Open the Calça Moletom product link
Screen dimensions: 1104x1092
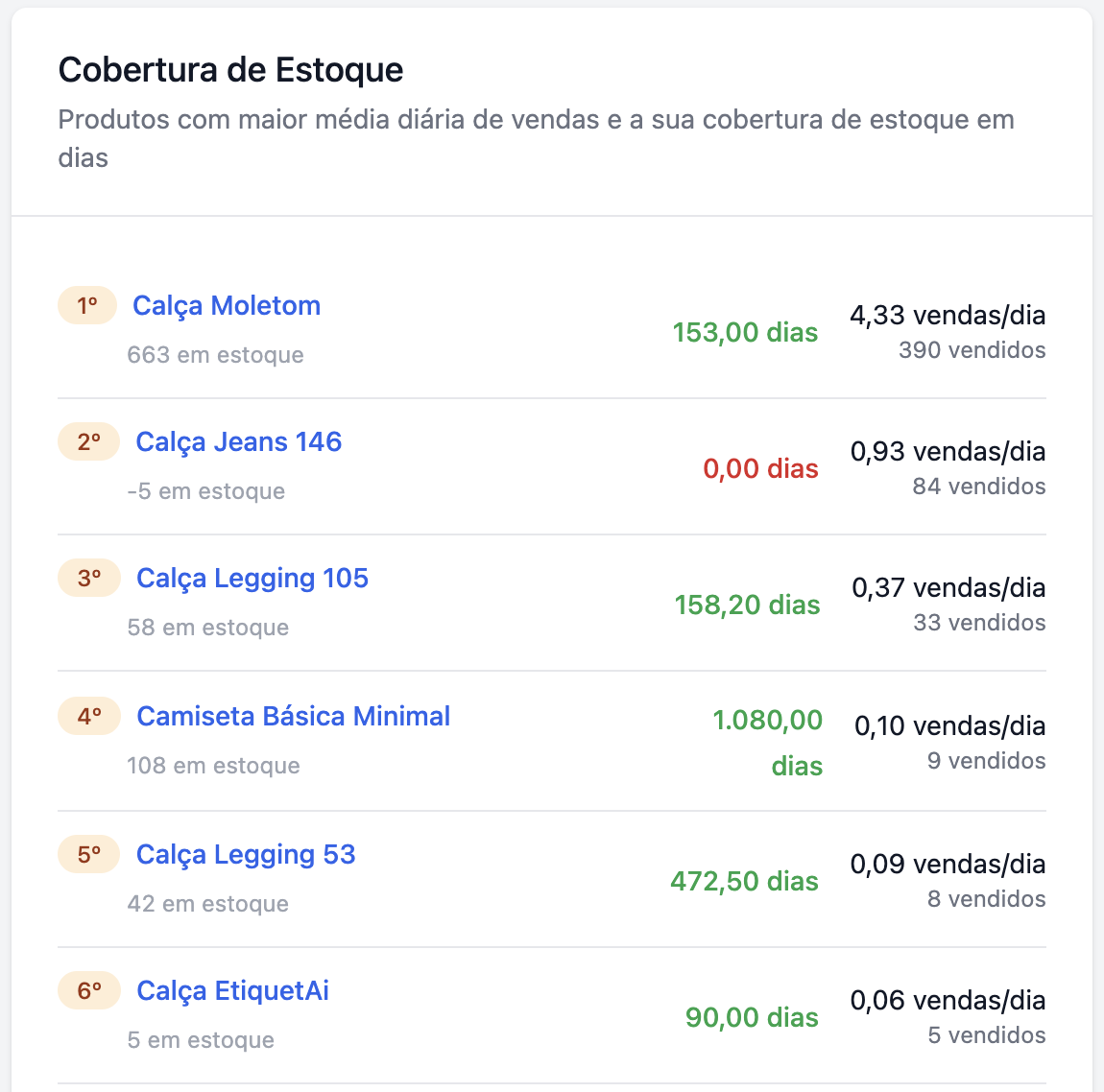point(227,306)
